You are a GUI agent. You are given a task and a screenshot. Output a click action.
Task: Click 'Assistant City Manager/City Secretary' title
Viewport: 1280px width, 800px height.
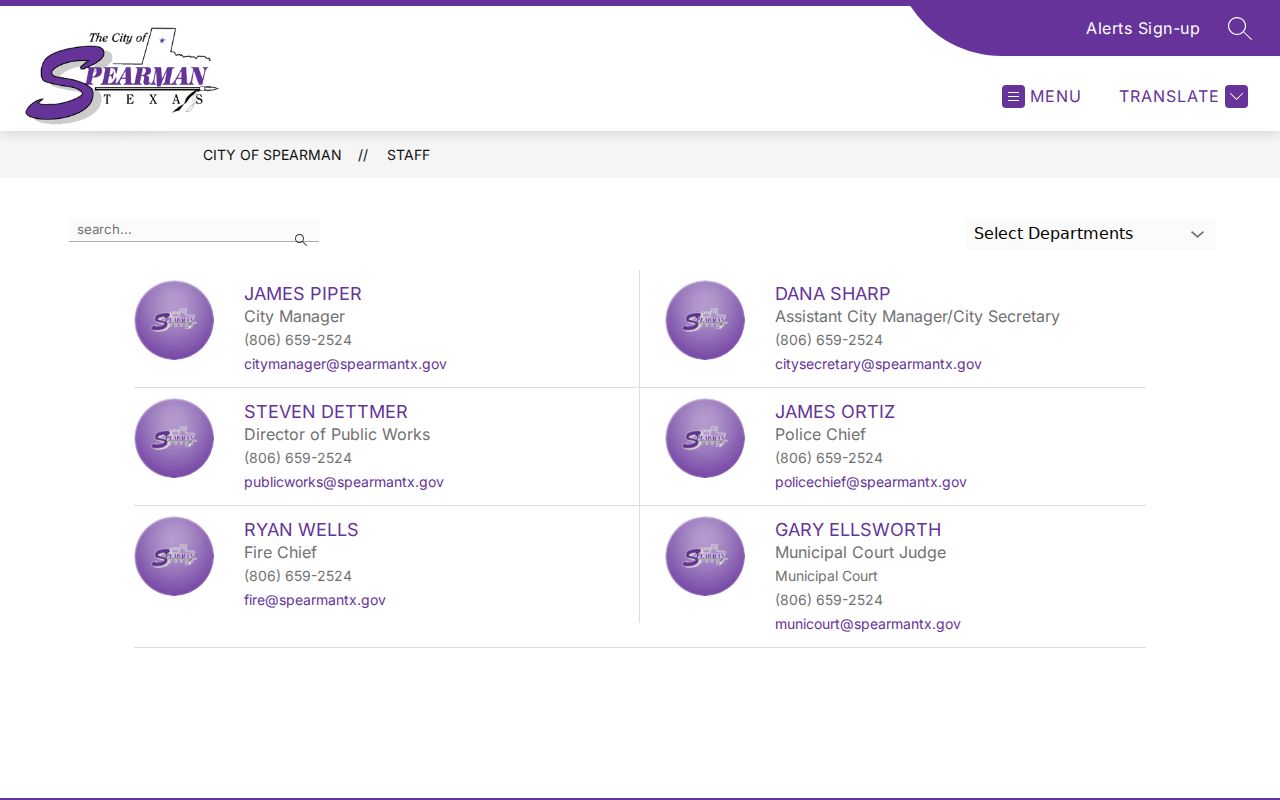point(917,317)
